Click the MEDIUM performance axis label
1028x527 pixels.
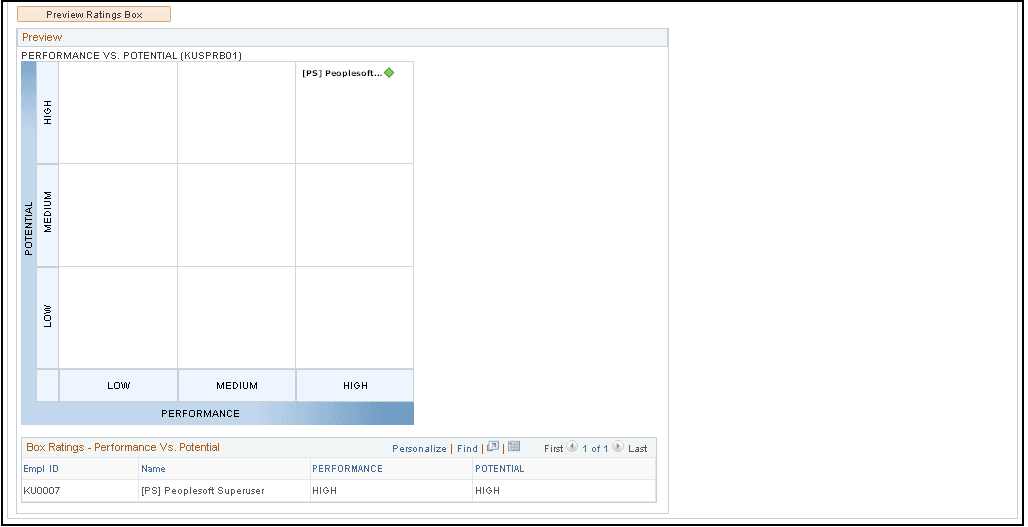[x=237, y=386]
